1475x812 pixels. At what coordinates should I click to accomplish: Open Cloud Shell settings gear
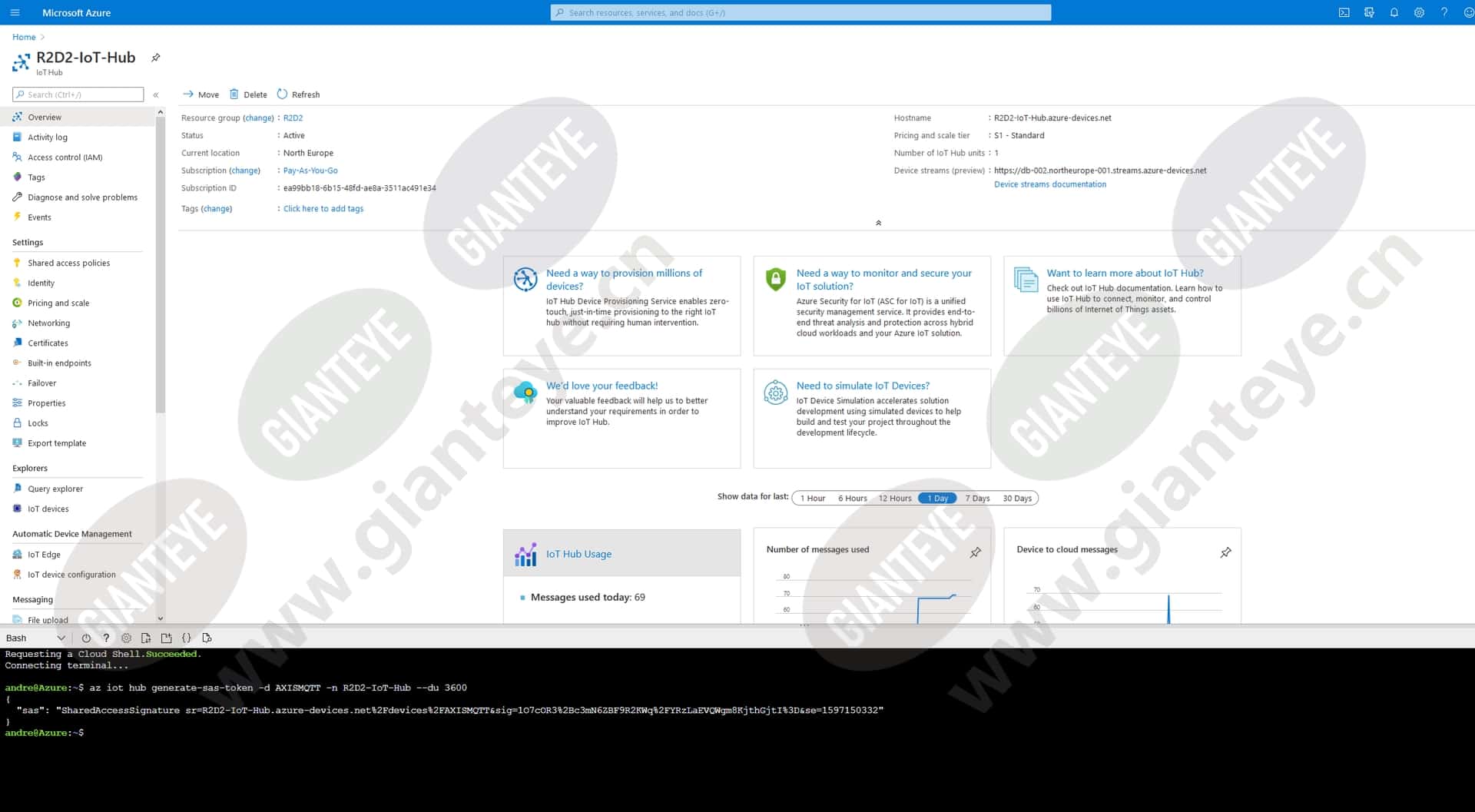[126, 638]
